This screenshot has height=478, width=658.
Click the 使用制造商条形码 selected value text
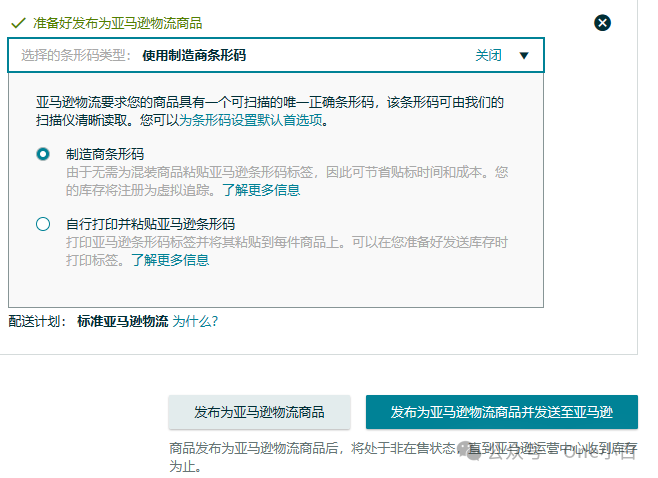[194, 55]
